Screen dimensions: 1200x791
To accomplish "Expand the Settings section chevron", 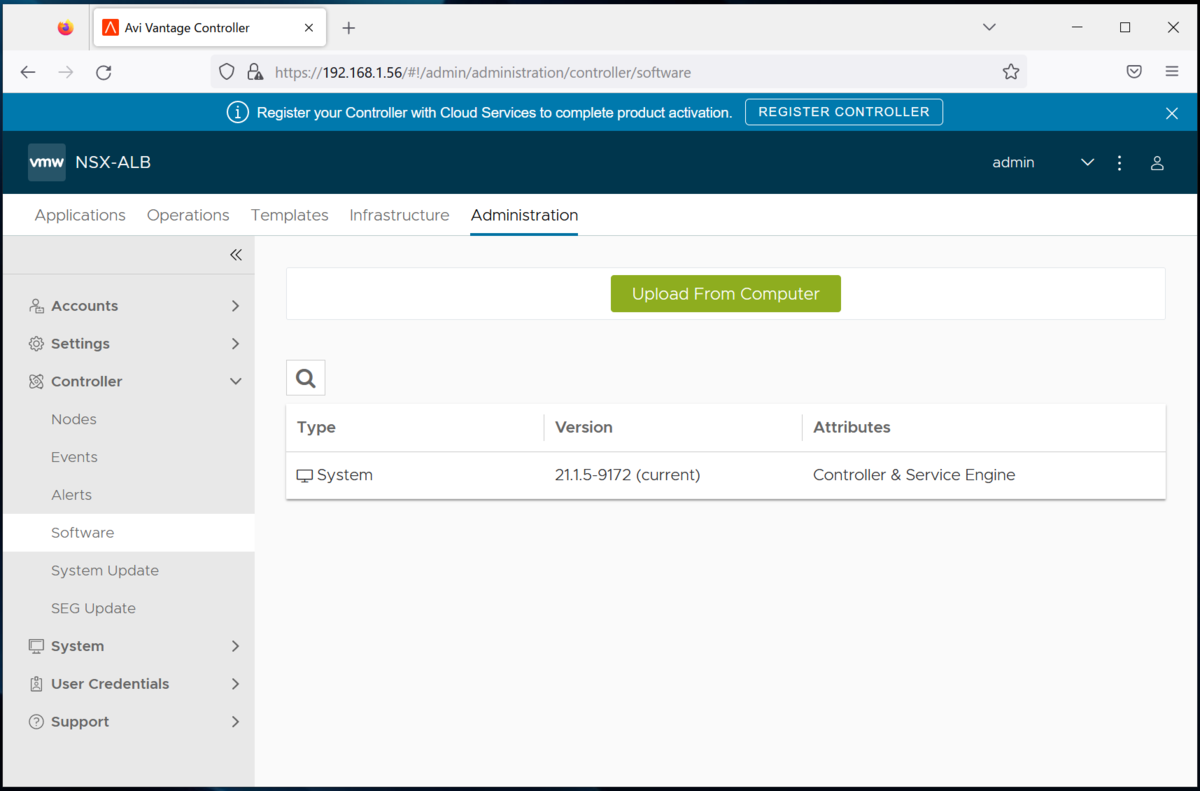I will (x=236, y=344).
